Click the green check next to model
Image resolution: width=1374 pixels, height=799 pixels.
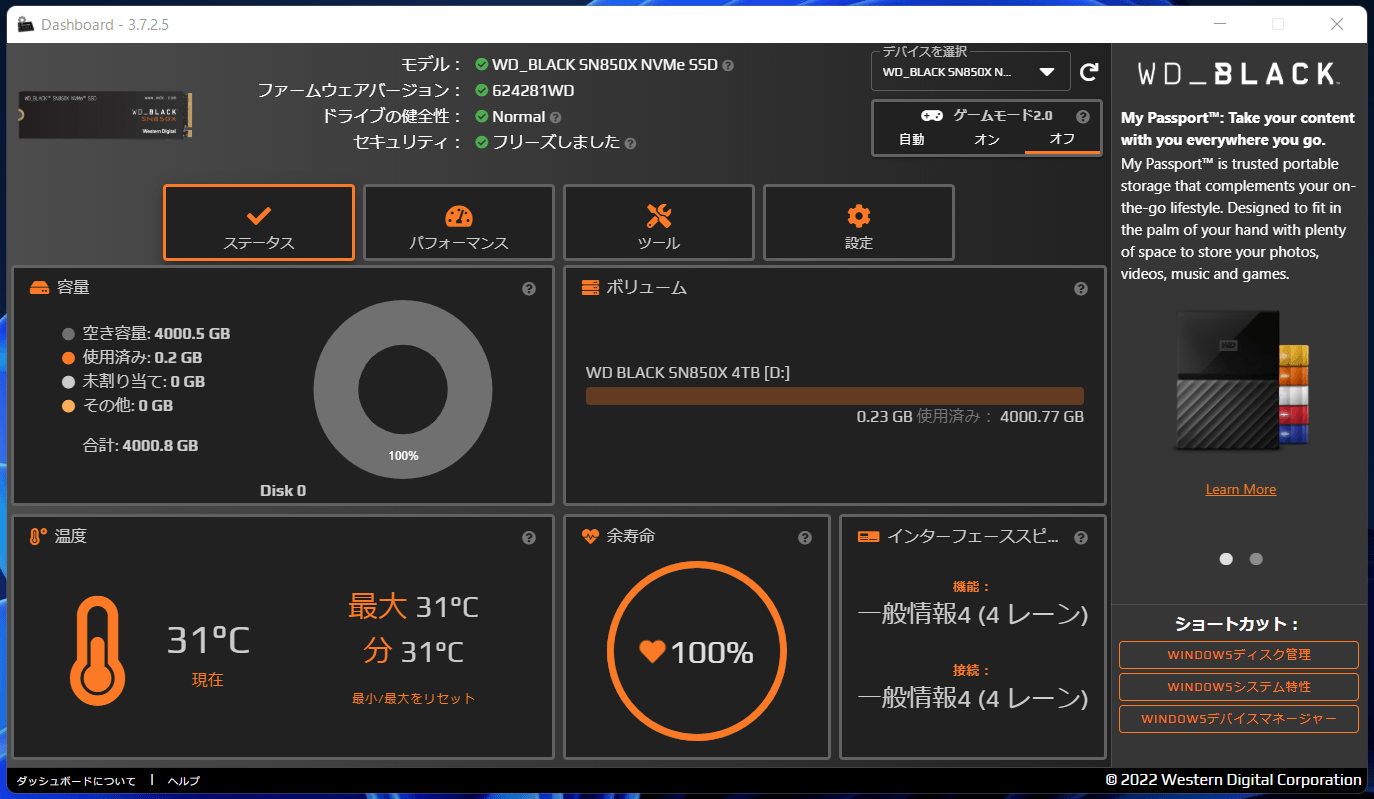pos(482,65)
